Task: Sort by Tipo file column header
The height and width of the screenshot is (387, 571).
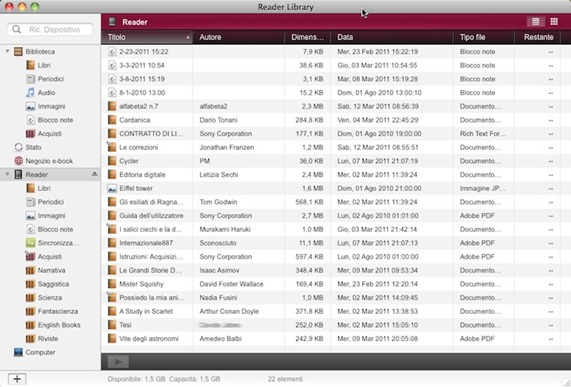Action: coord(484,37)
